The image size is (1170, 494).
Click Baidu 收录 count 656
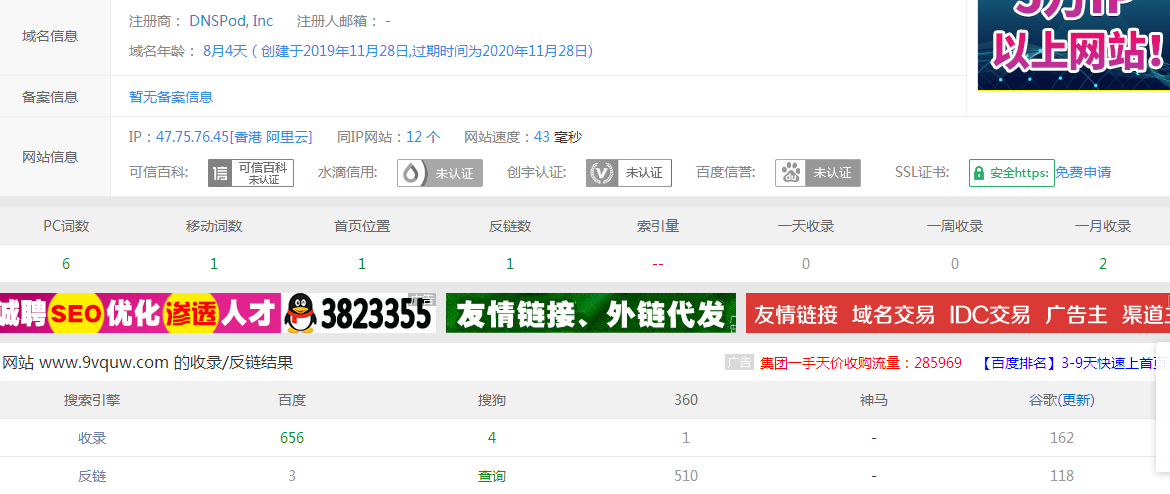[292, 437]
